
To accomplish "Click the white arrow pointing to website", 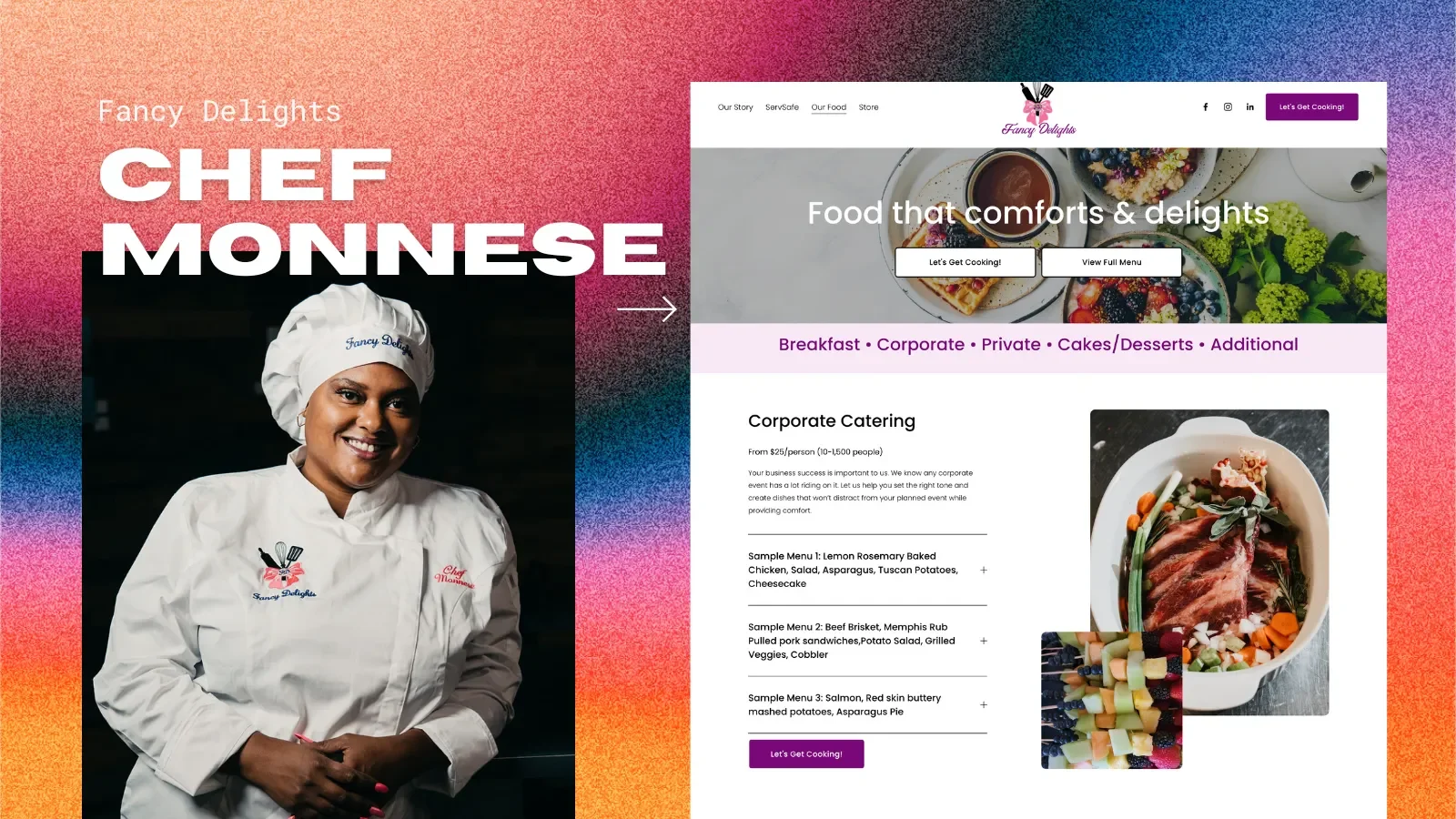I will [647, 309].
